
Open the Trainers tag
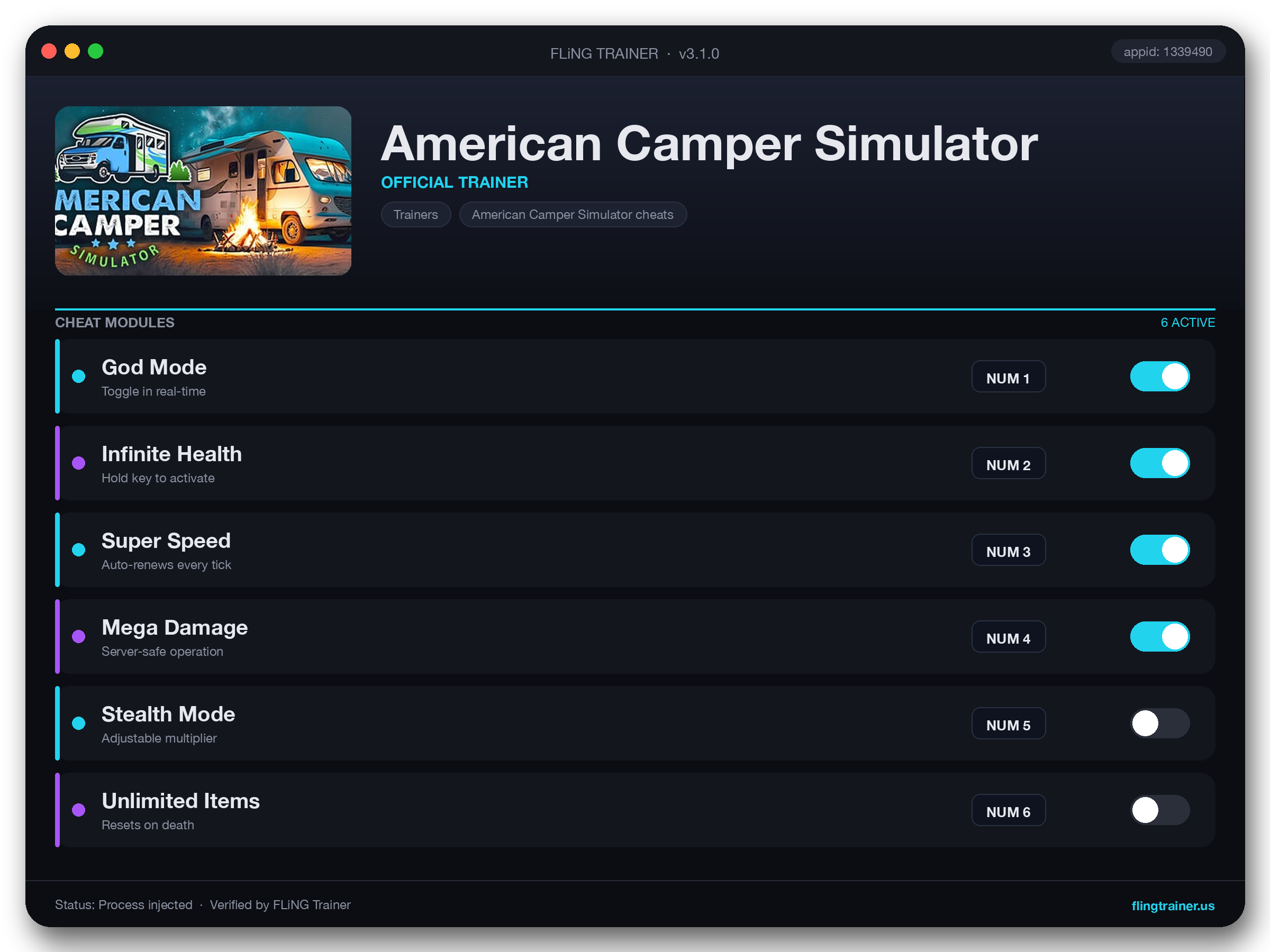[x=416, y=215]
